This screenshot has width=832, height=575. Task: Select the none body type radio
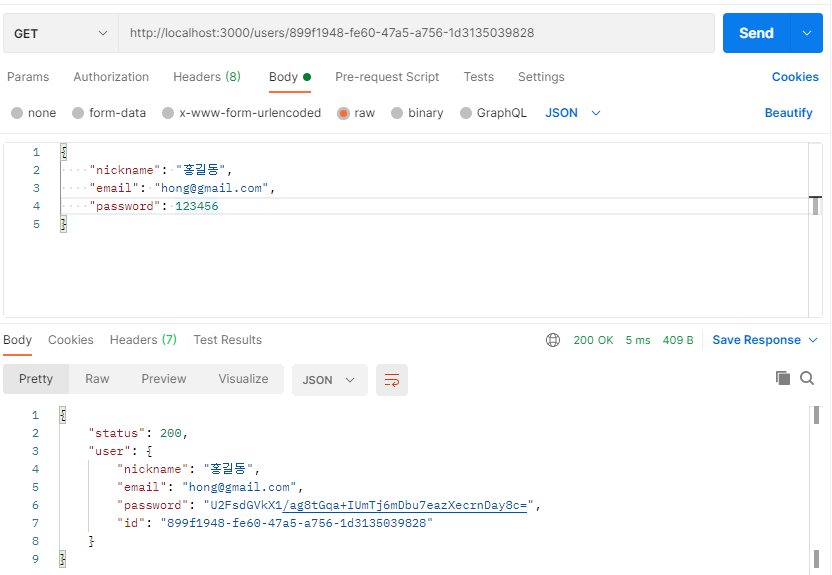point(17,113)
